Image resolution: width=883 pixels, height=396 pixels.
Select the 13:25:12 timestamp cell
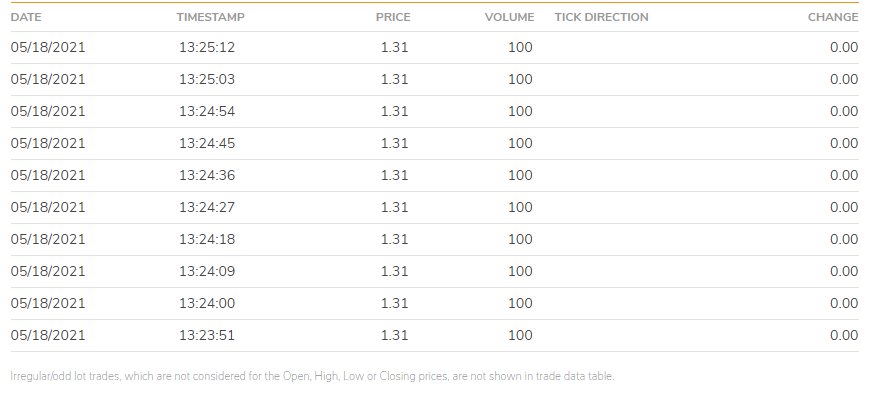click(x=207, y=47)
